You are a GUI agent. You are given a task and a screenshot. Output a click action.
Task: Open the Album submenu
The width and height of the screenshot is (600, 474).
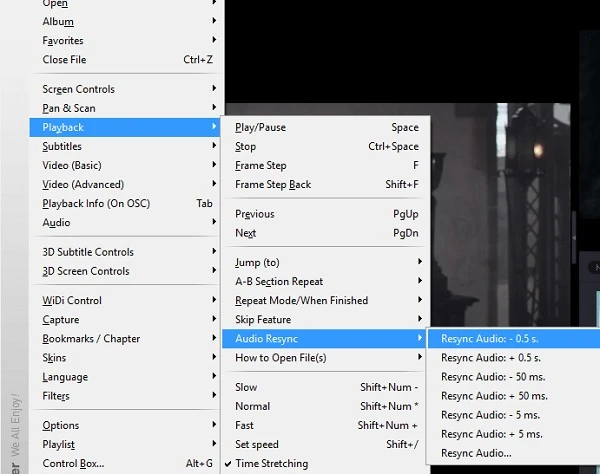tap(124, 21)
